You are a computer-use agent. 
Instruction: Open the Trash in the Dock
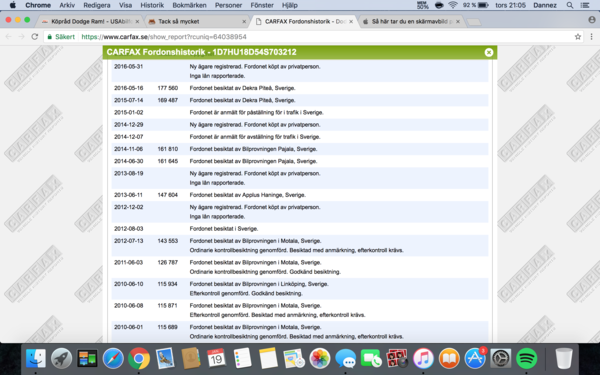click(564, 359)
